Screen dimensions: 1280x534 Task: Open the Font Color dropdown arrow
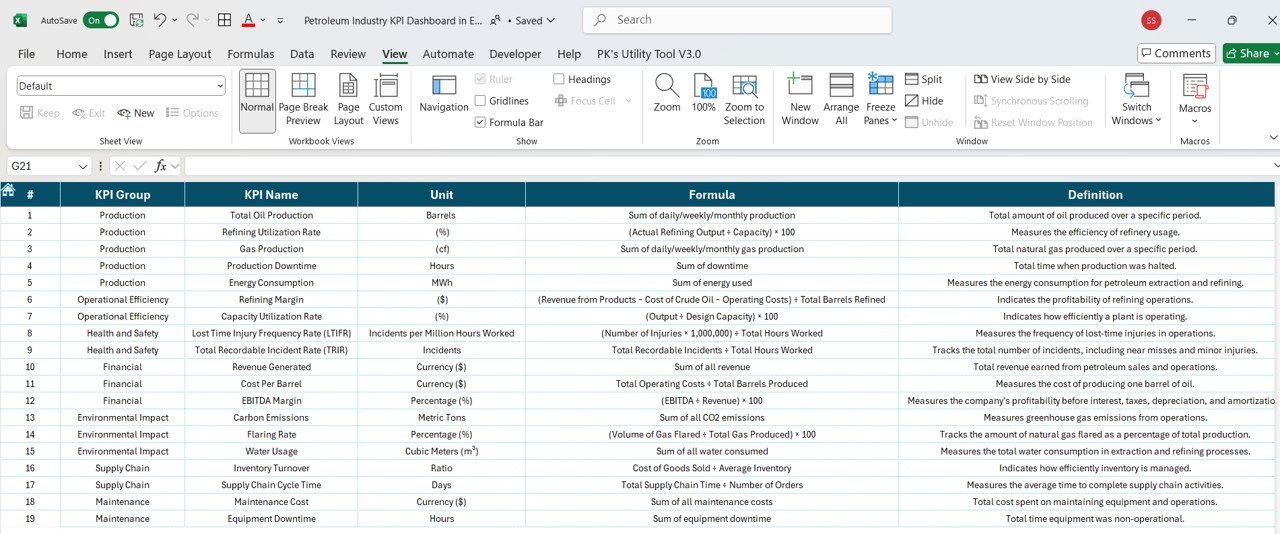pos(262,20)
